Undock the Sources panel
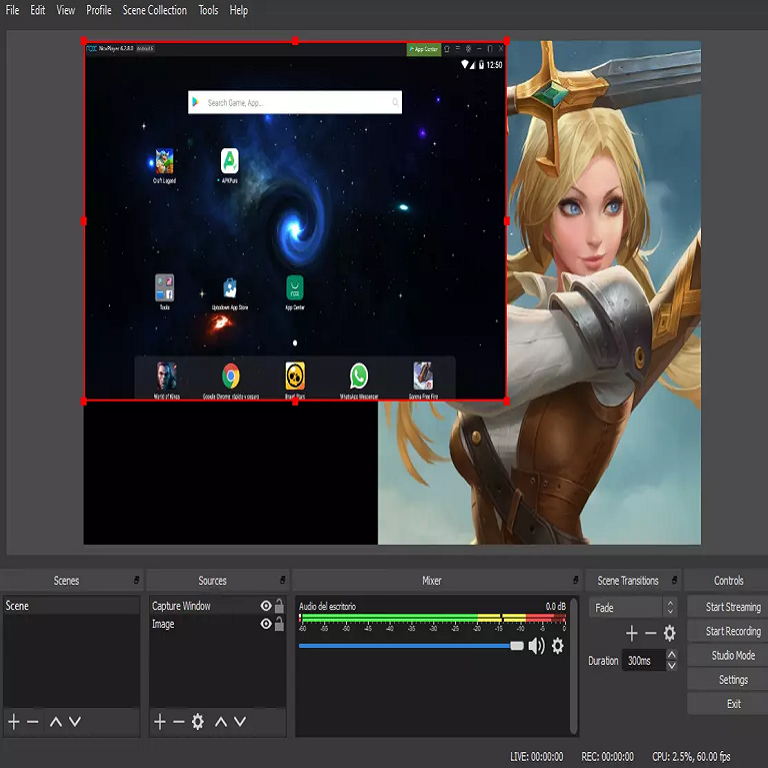This screenshot has height=768, width=768. coord(282,580)
